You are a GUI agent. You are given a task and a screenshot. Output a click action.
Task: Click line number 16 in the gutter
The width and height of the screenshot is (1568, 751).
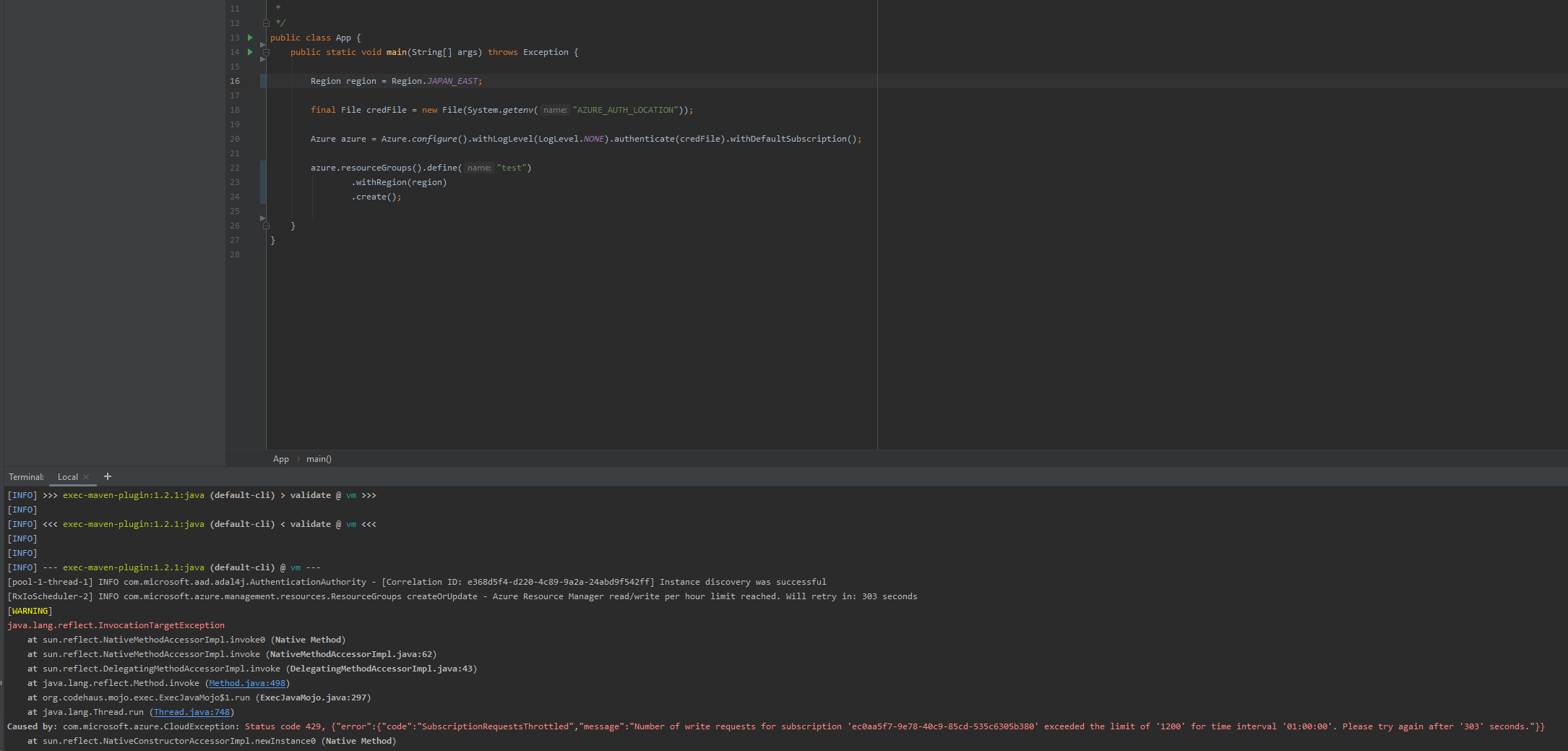(x=235, y=81)
